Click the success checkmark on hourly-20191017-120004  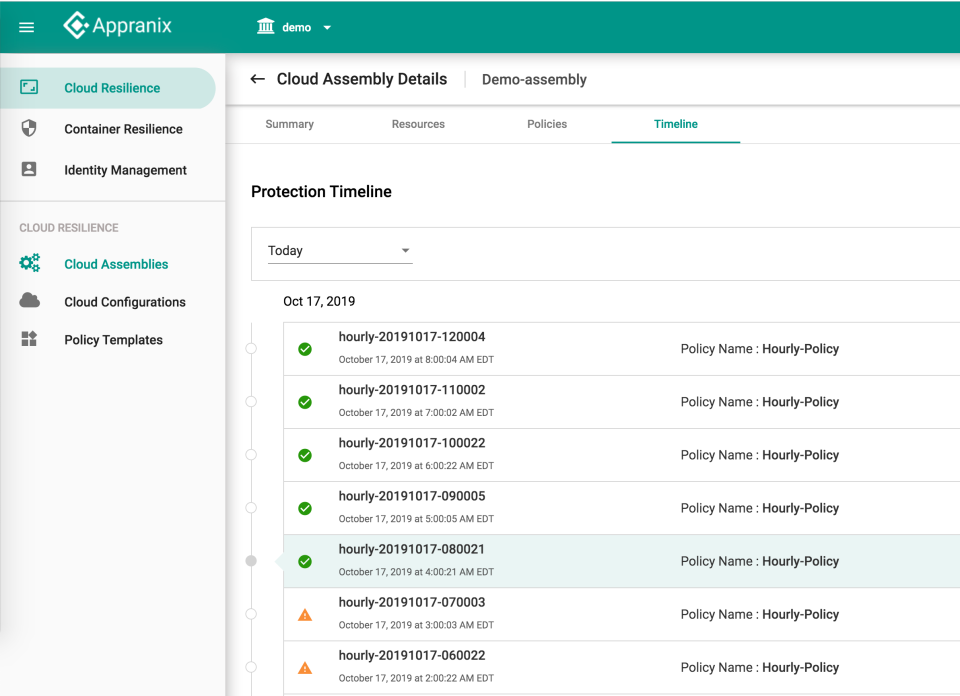point(305,349)
